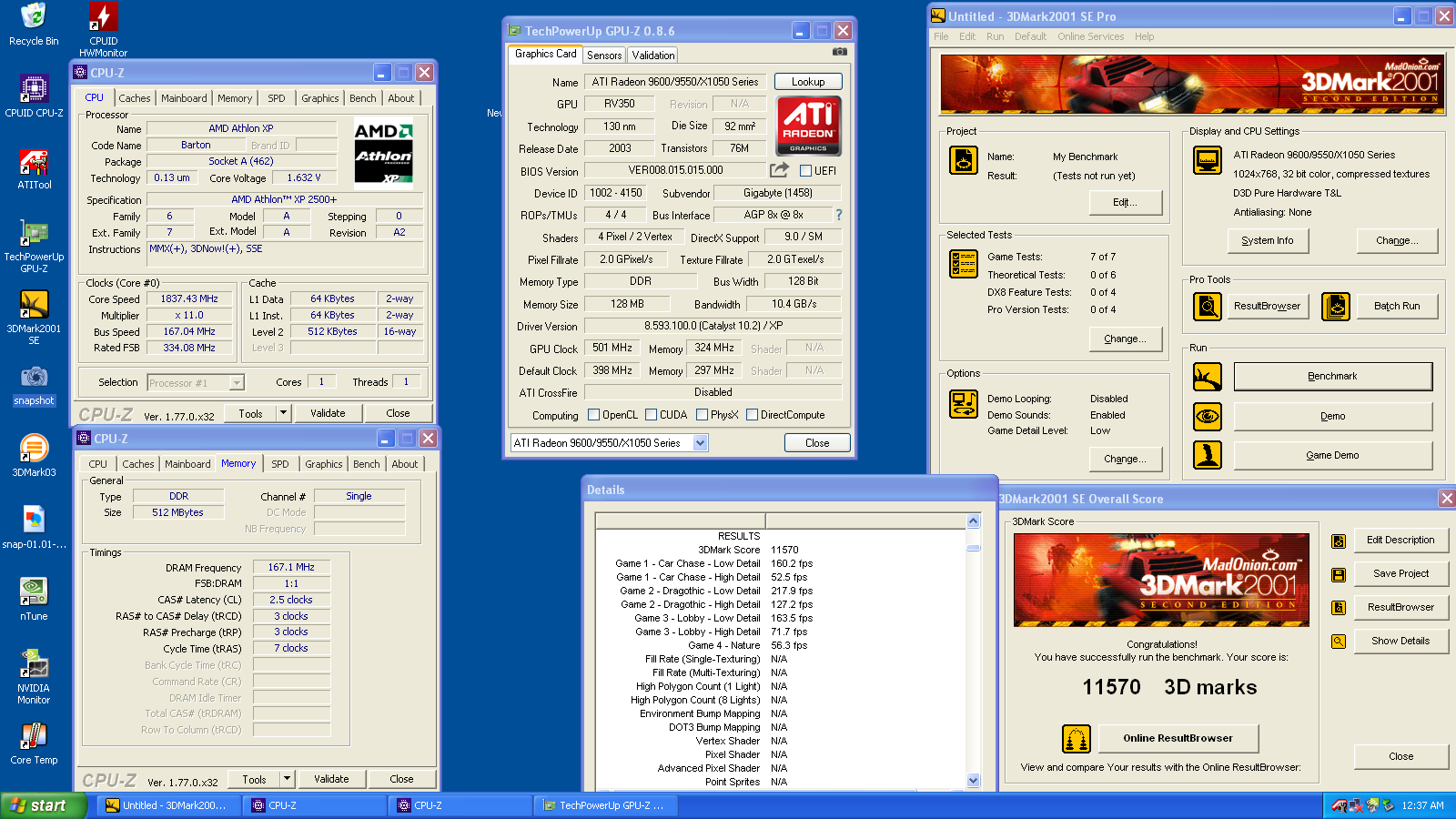Open the Processor #1 selection dropdown
The image size is (1456, 819).
[x=237, y=383]
